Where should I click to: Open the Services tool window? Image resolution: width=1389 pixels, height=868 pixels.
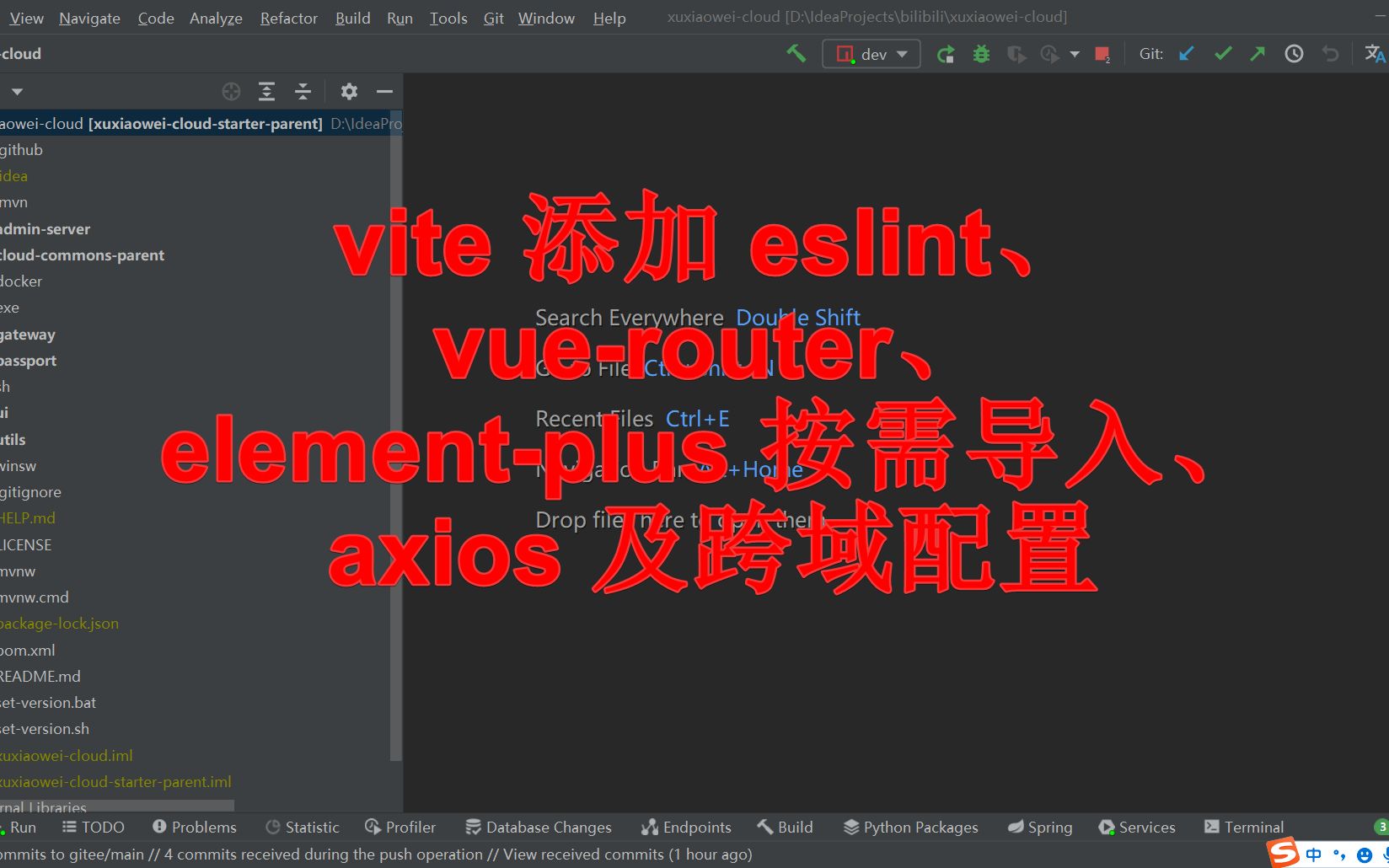[x=1137, y=828]
